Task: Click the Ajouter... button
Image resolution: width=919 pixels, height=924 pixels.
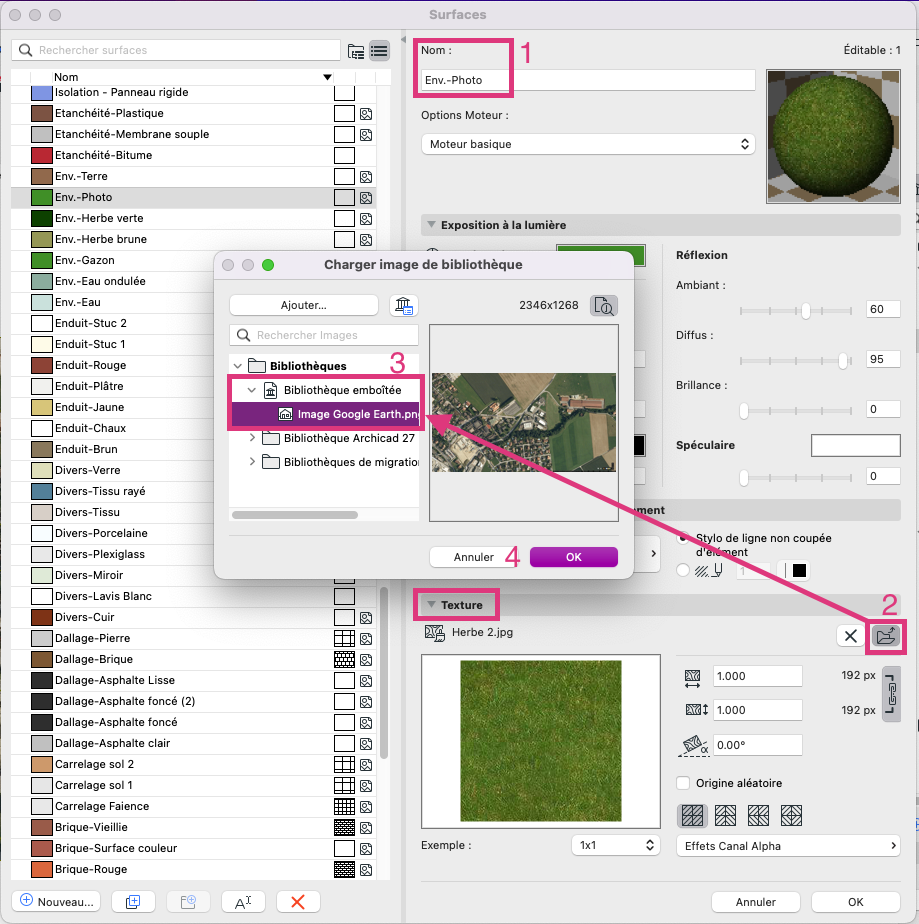Action: click(x=303, y=305)
